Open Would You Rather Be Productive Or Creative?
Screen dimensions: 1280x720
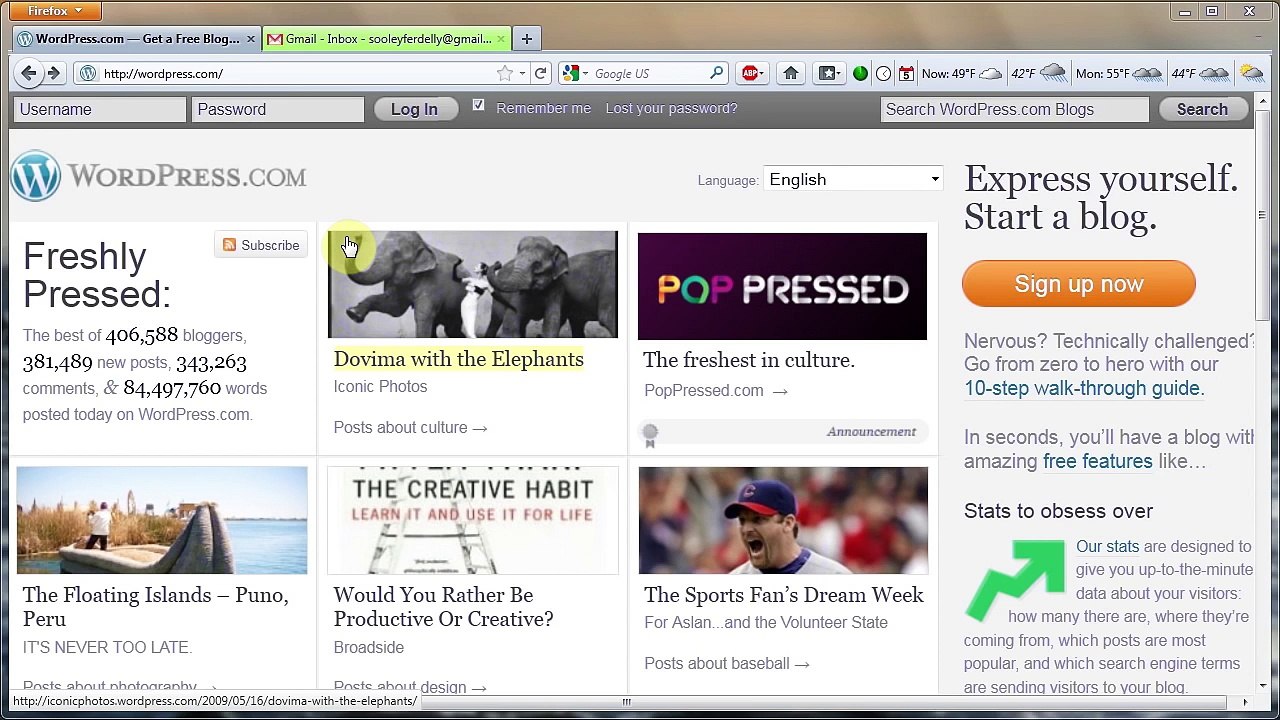pyautogui.click(x=443, y=607)
